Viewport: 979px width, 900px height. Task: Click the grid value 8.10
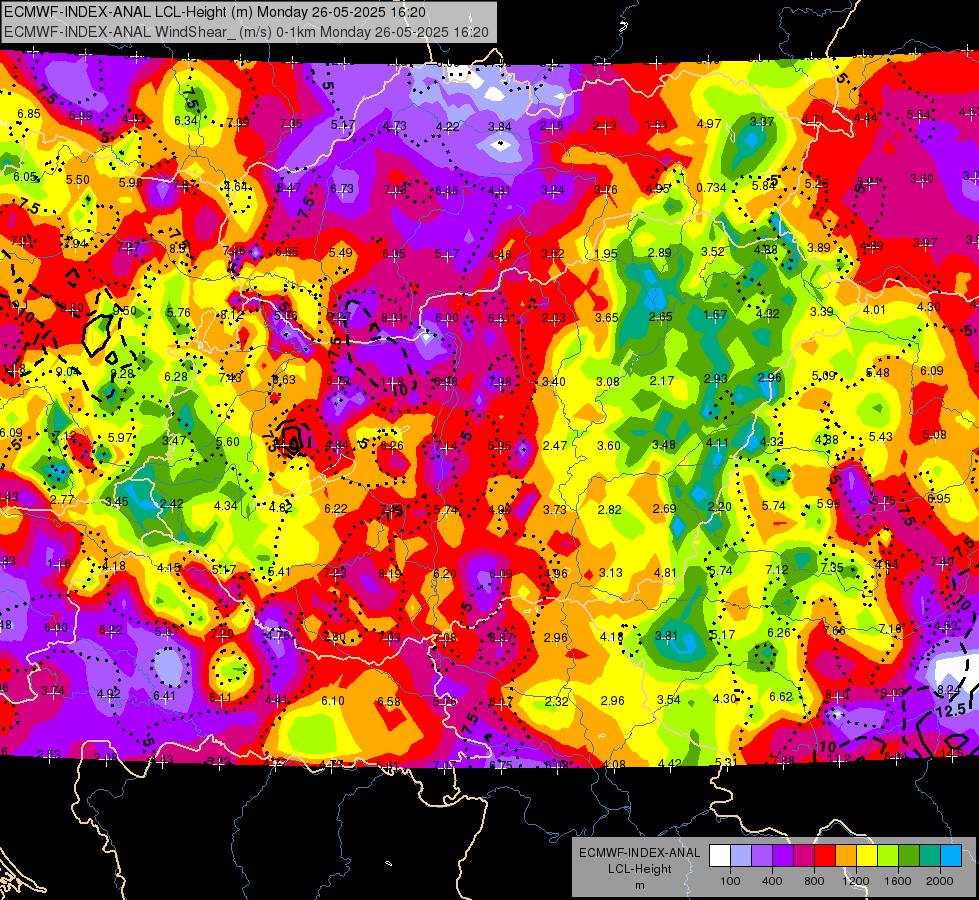[x=837, y=695]
